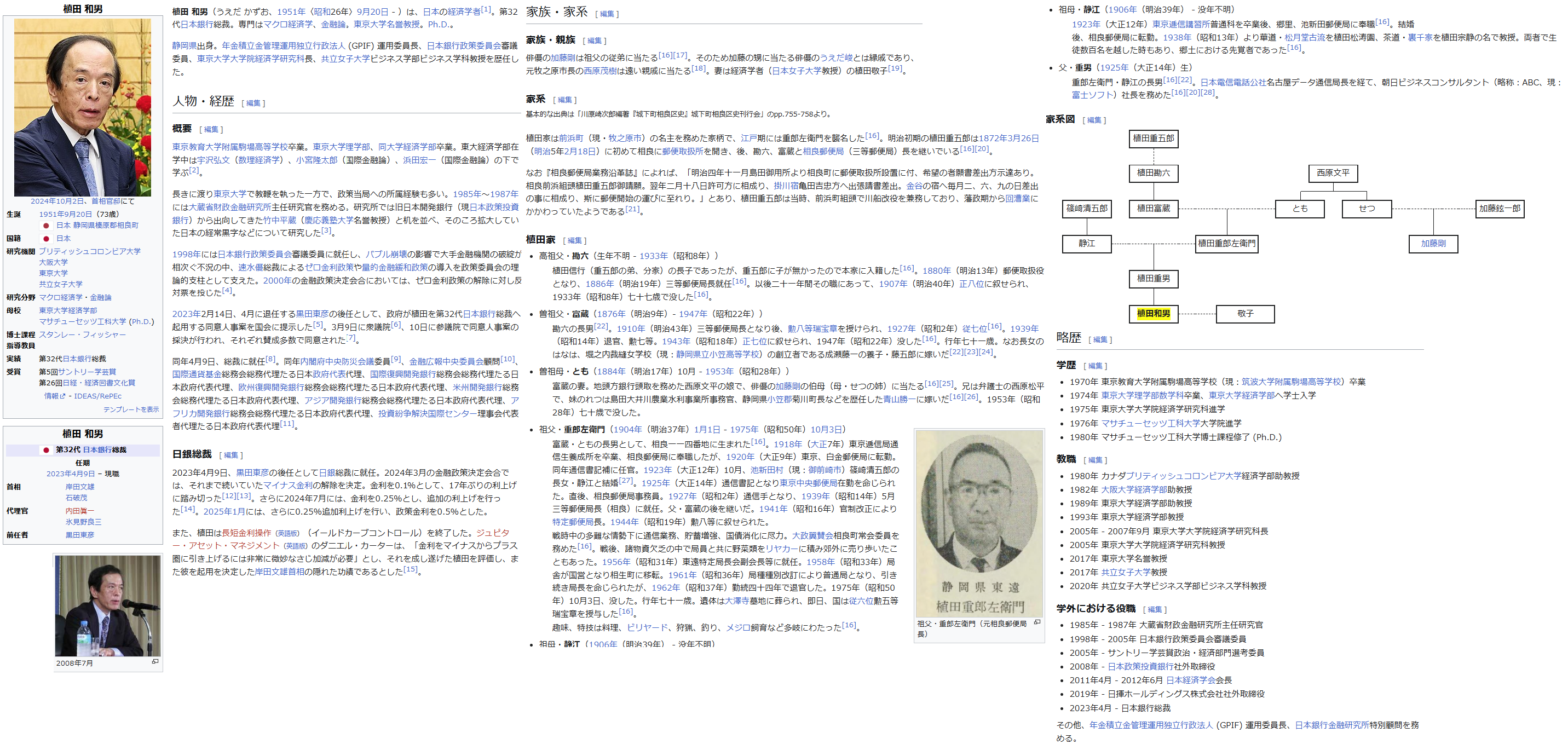Screen dimensions: 1568x750
Task: Select highlighted 植田和男 box in family tree
Action: click(x=1153, y=314)
